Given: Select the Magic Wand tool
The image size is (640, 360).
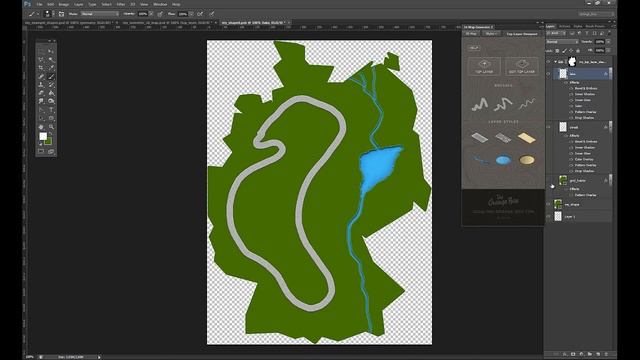Looking at the screenshot, I should point(51,60).
